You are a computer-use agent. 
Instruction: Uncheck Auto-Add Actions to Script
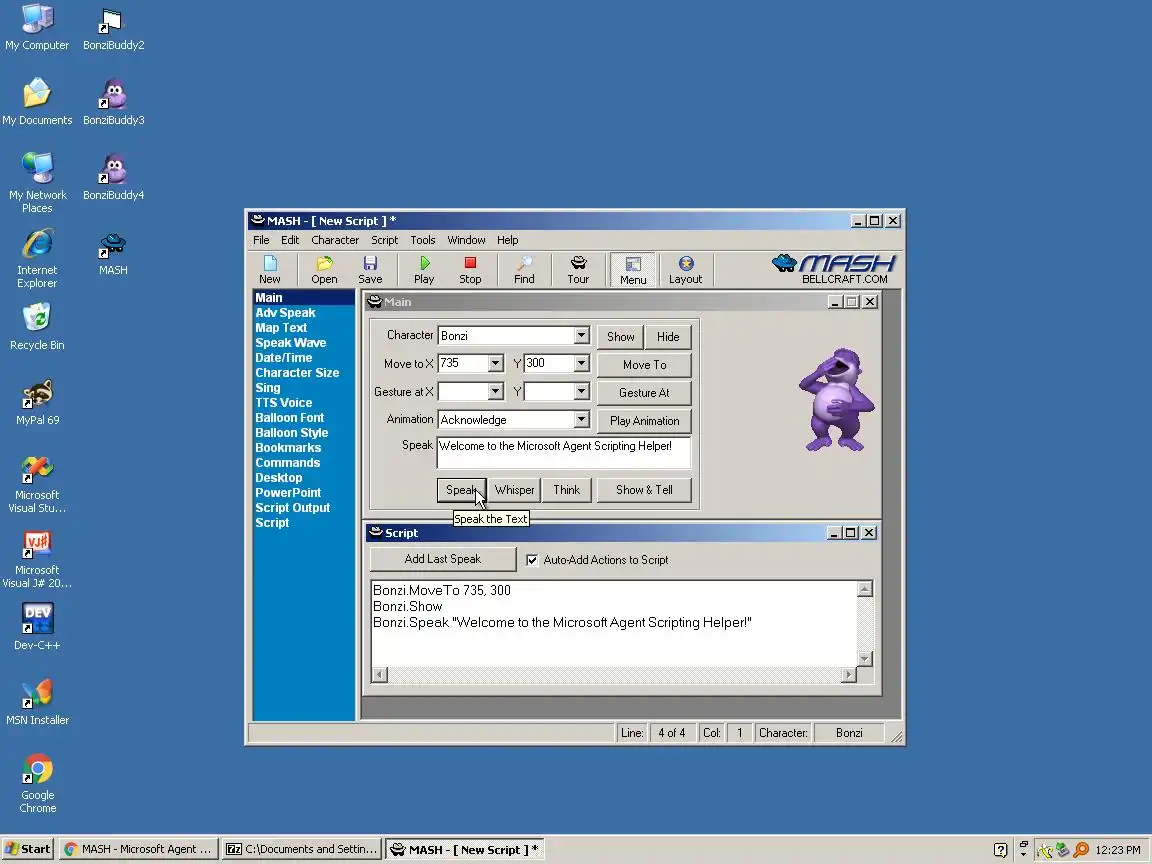[532, 560]
